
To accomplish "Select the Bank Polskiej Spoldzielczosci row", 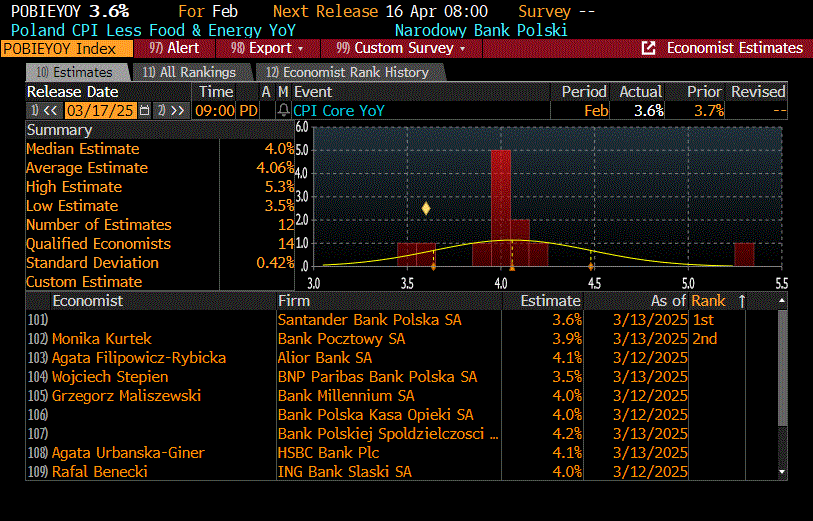I will click(402, 434).
